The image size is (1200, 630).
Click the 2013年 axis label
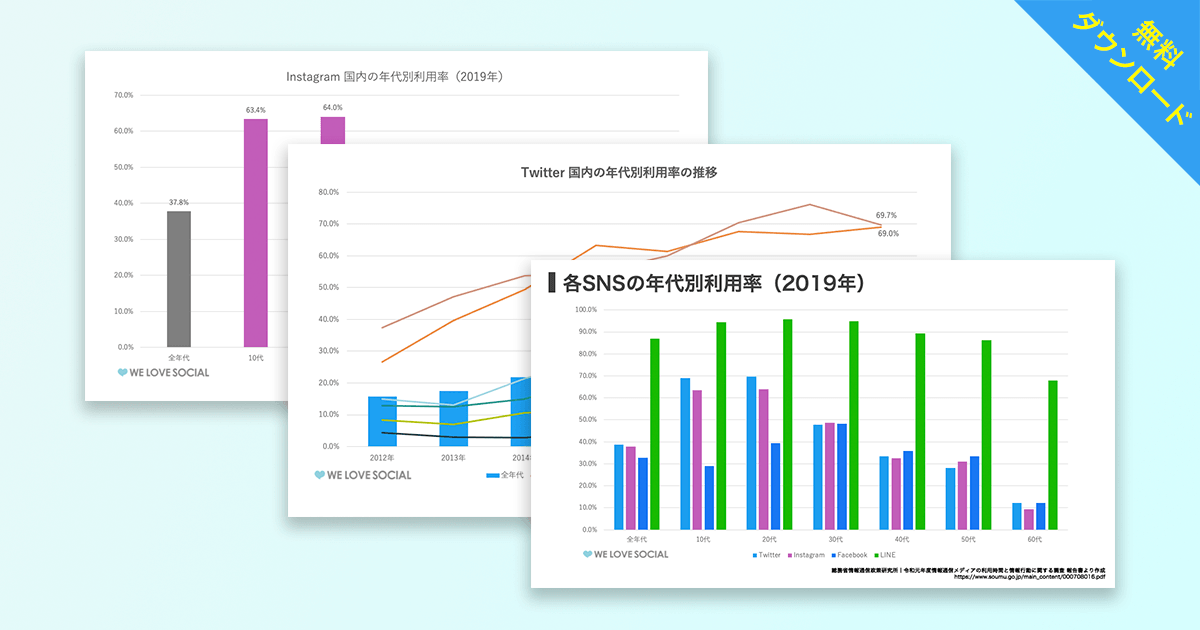pos(453,457)
